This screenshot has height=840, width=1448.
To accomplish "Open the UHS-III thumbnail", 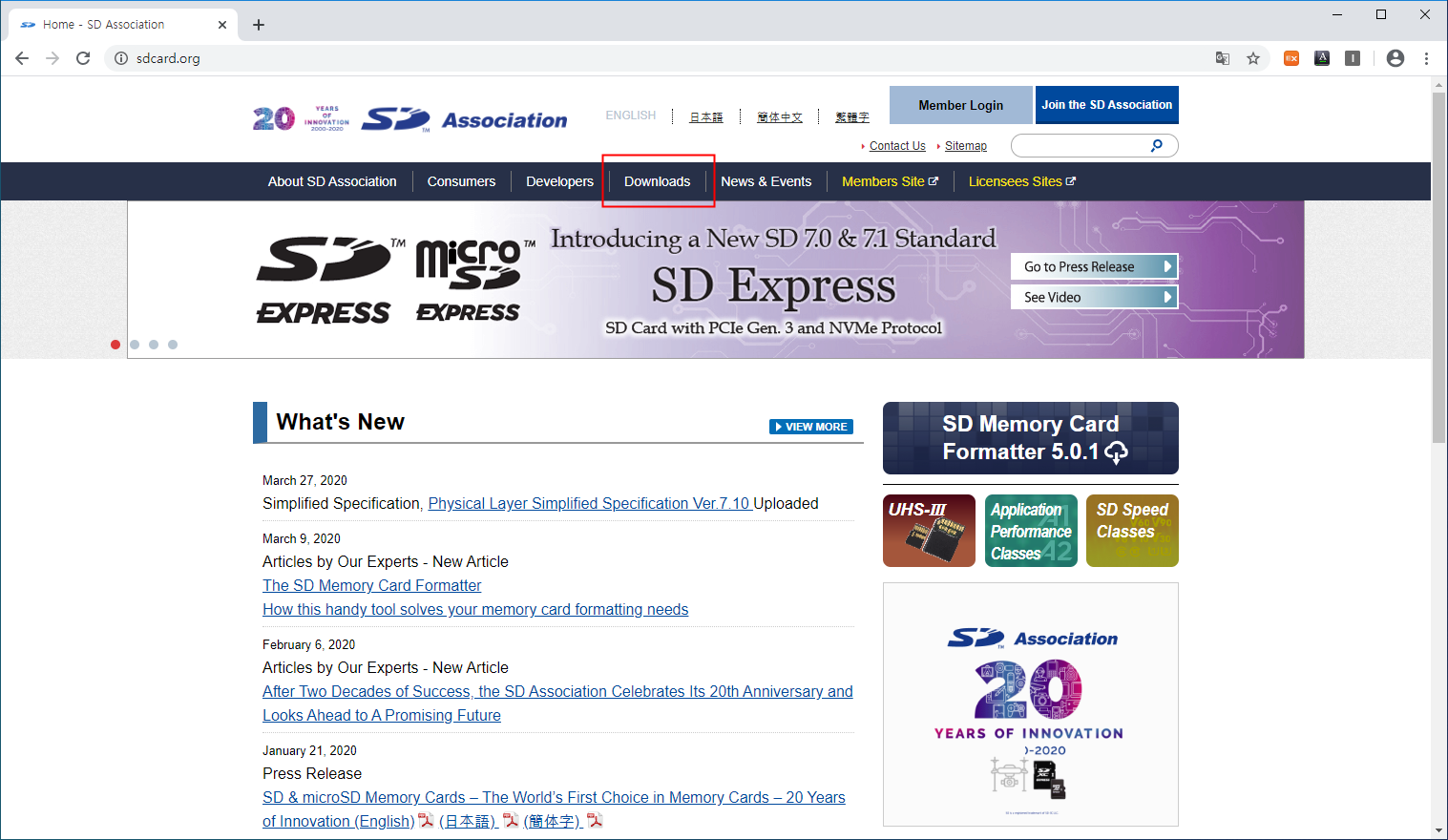I will click(929, 531).
